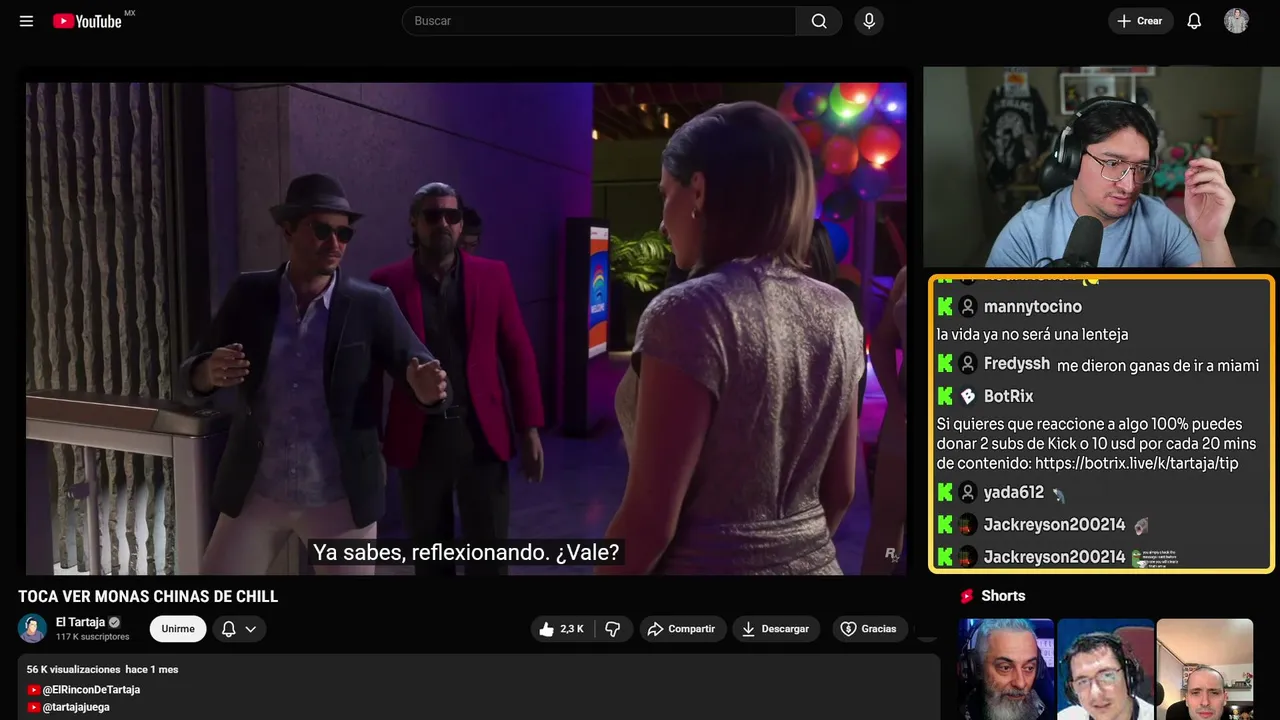Click the username Fredyssh in chat
This screenshot has height=720, width=1280.
[1017, 364]
